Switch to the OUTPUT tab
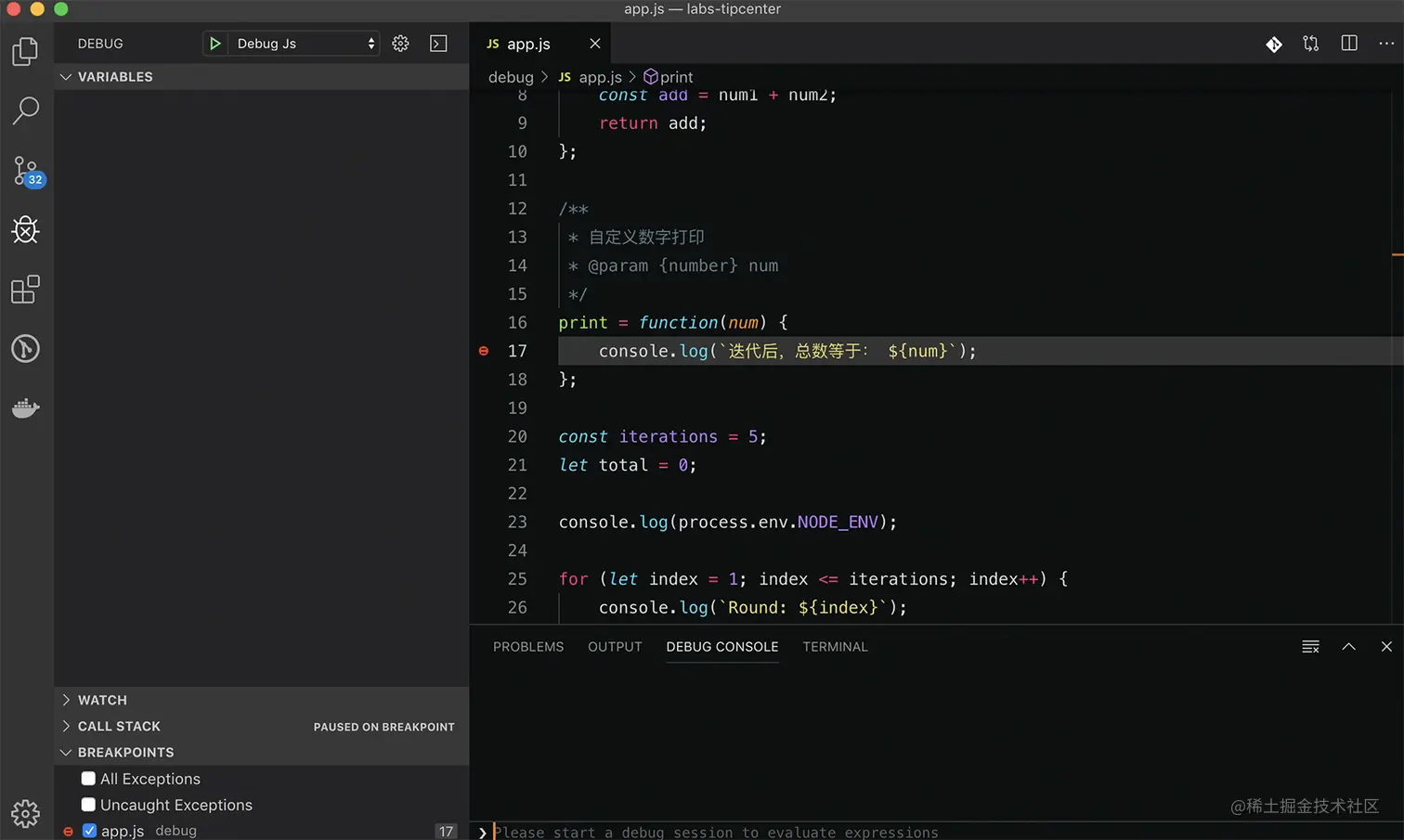Image resolution: width=1404 pixels, height=840 pixels. point(615,647)
